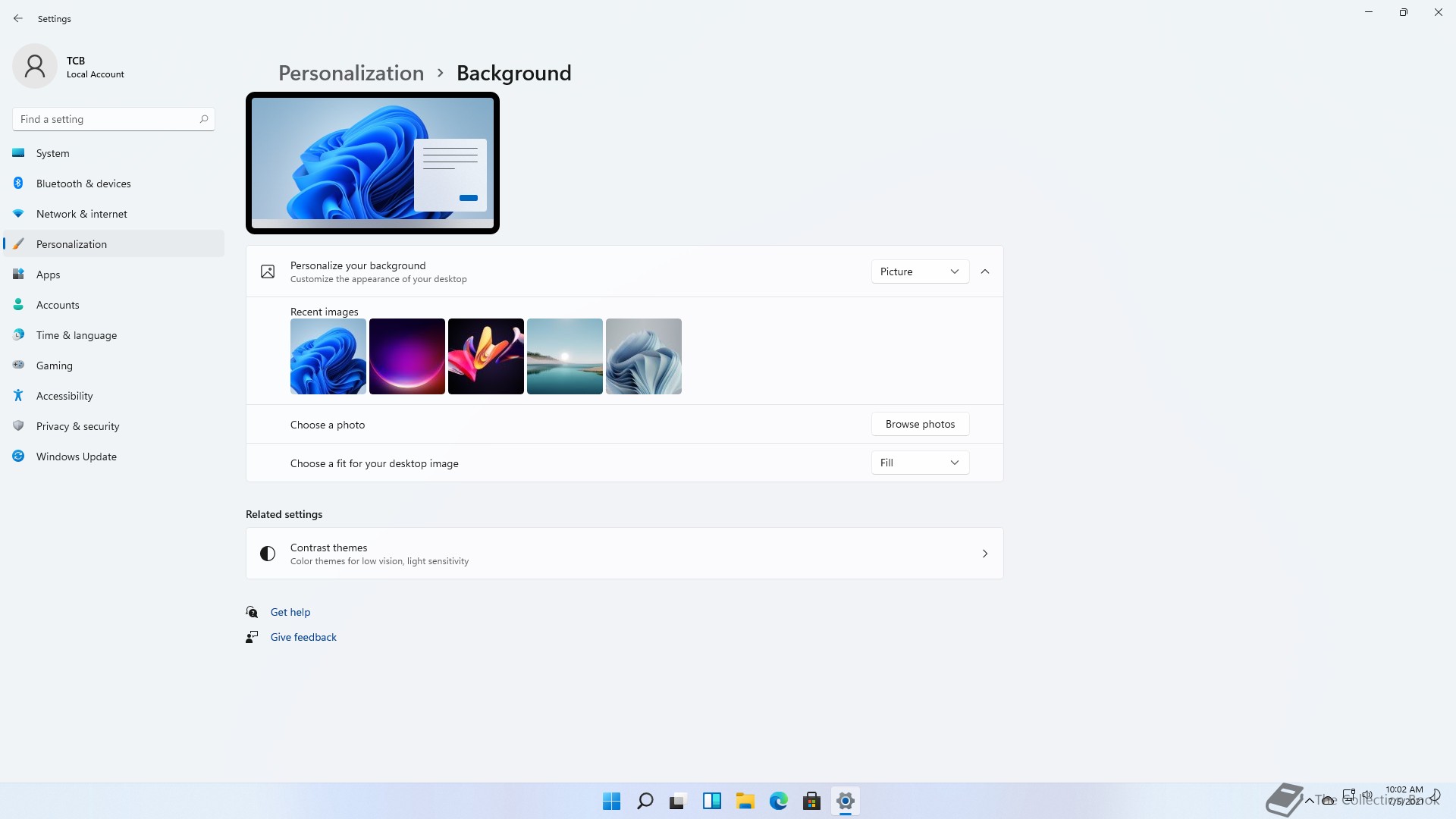
Task: Open Accounts settings category
Action: click(x=114, y=305)
